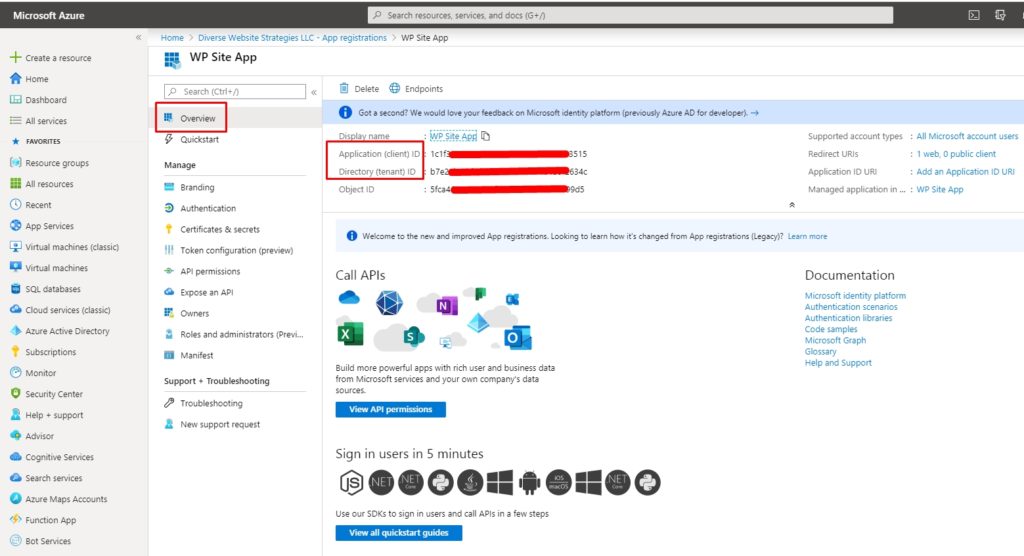Click the All resources grid icon
Viewport: 1024px width, 556px height.
click(16, 184)
